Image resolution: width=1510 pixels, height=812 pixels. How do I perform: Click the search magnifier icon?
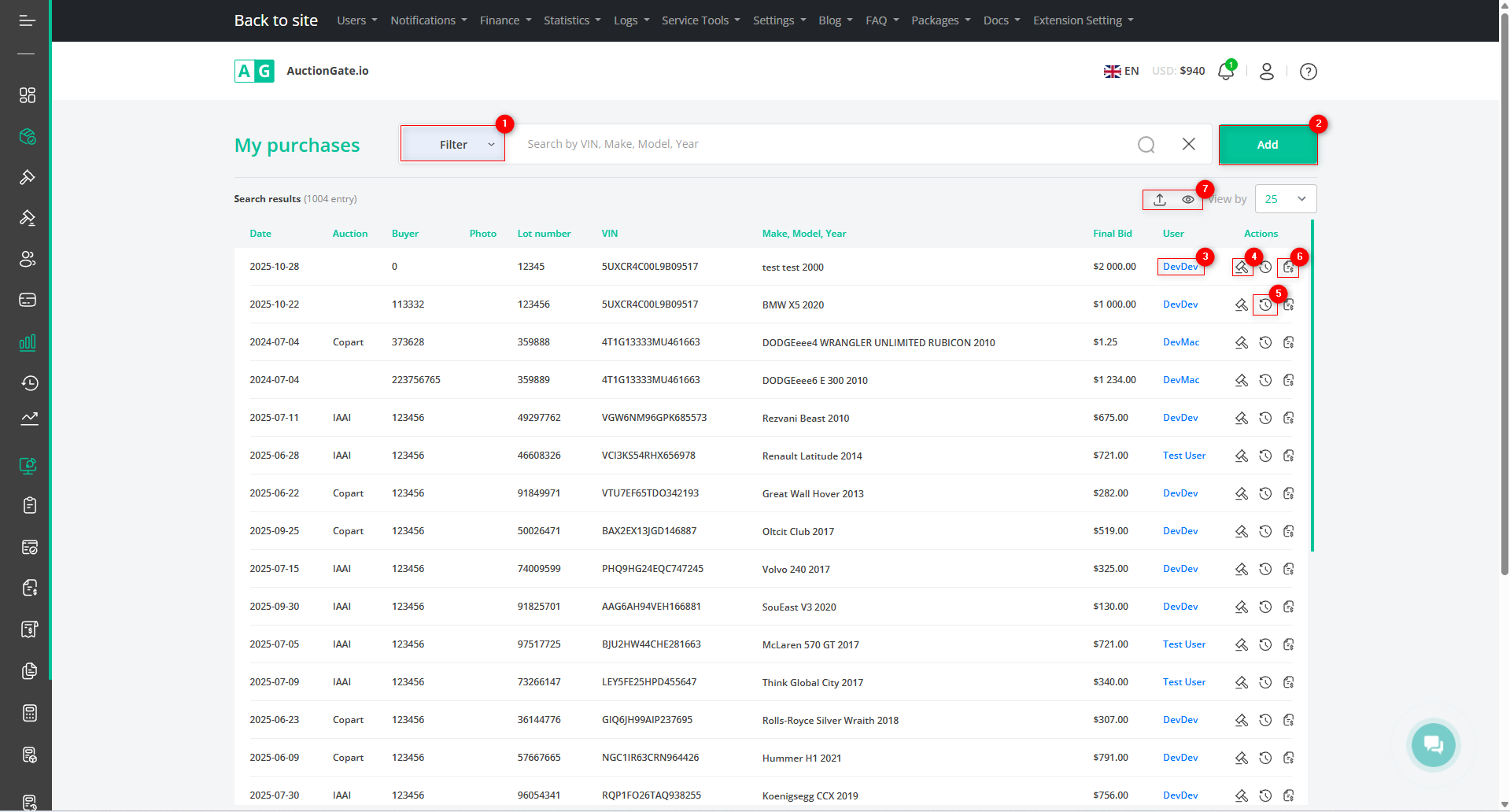(1146, 145)
